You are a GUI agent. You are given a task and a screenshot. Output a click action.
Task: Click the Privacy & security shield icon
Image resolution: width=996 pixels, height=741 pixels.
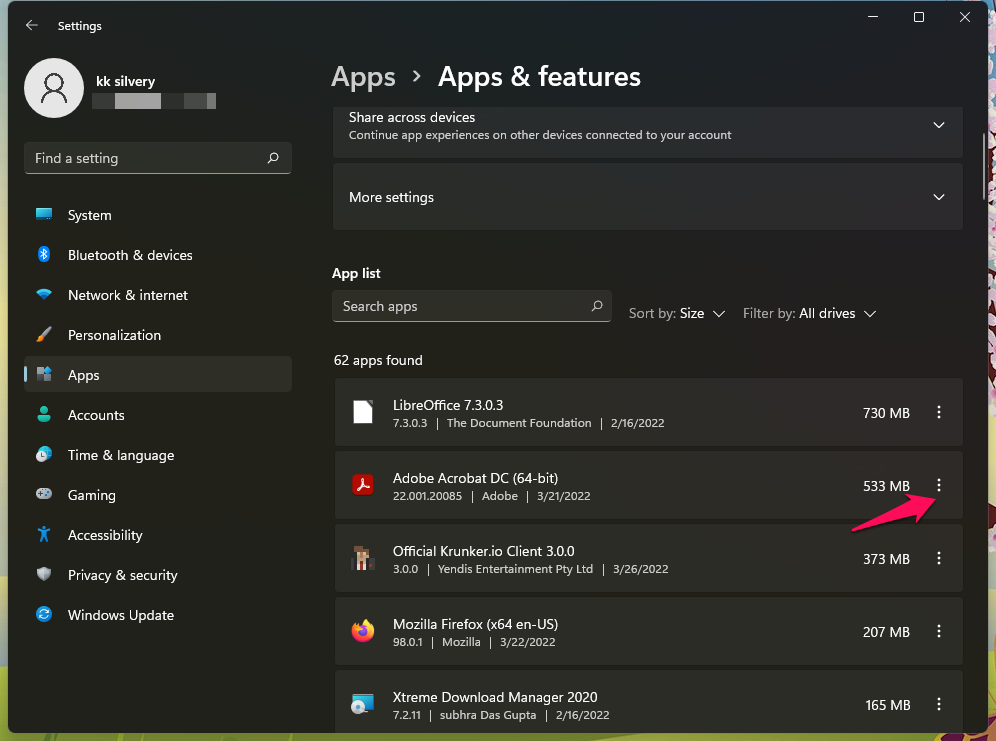pos(44,575)
